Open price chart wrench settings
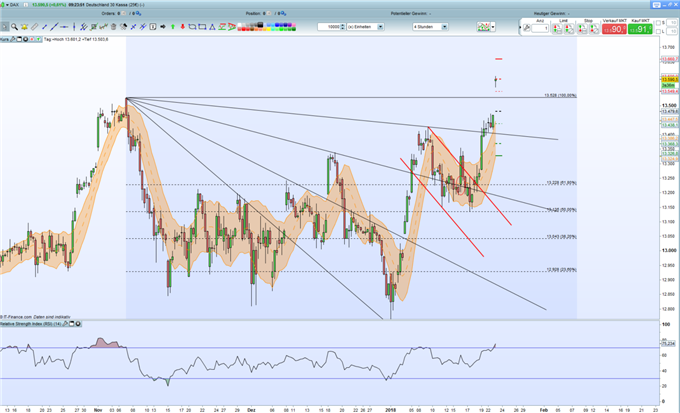Viewport: 680px width, 413px height. click(13, 39)
